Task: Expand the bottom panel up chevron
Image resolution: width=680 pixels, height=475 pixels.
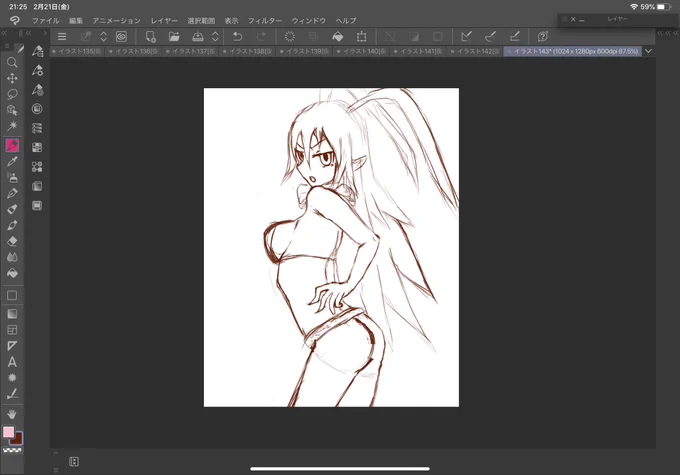Action: pos(56,453)
